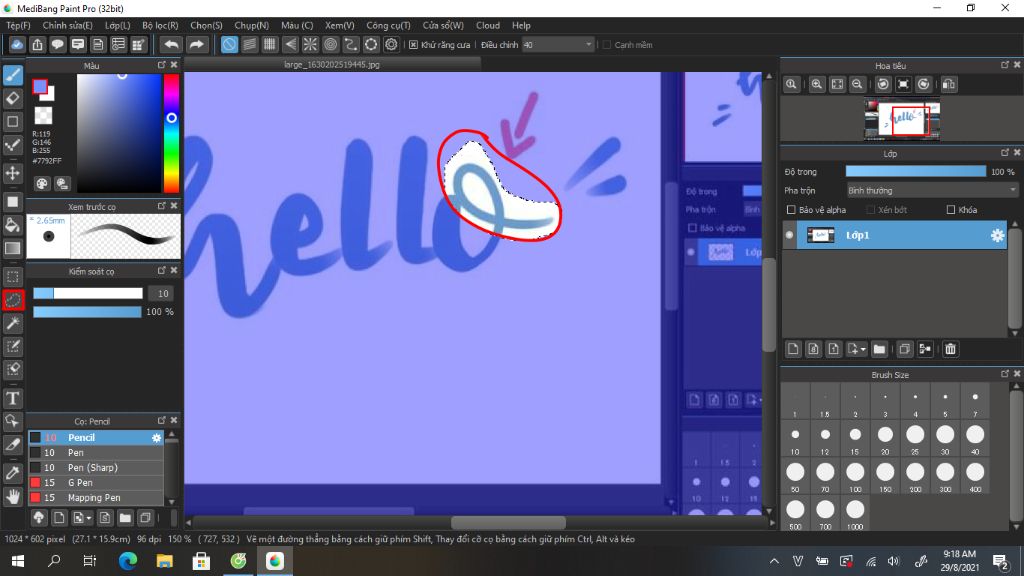Add a new layer folder
Image resolution: width=1024 pixels, height=576 pixels.
(x=879, y=349)
